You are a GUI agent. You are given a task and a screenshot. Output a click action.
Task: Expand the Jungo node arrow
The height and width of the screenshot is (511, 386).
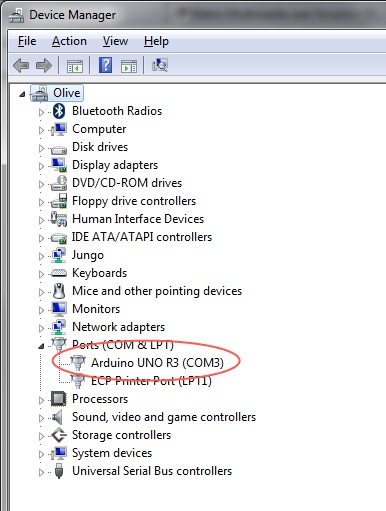(x=41, y=256)
